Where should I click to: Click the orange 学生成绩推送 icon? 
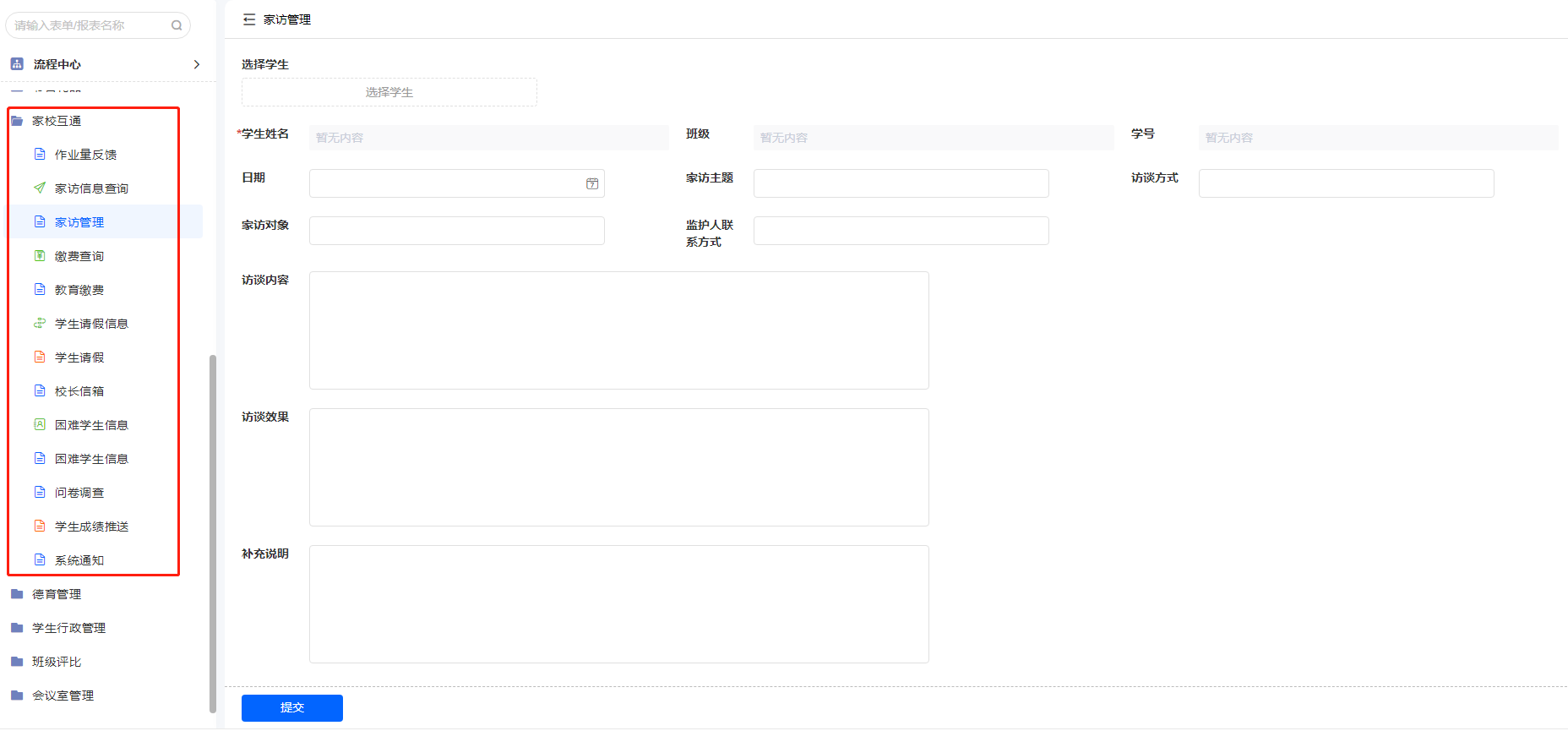pos(40,526)
